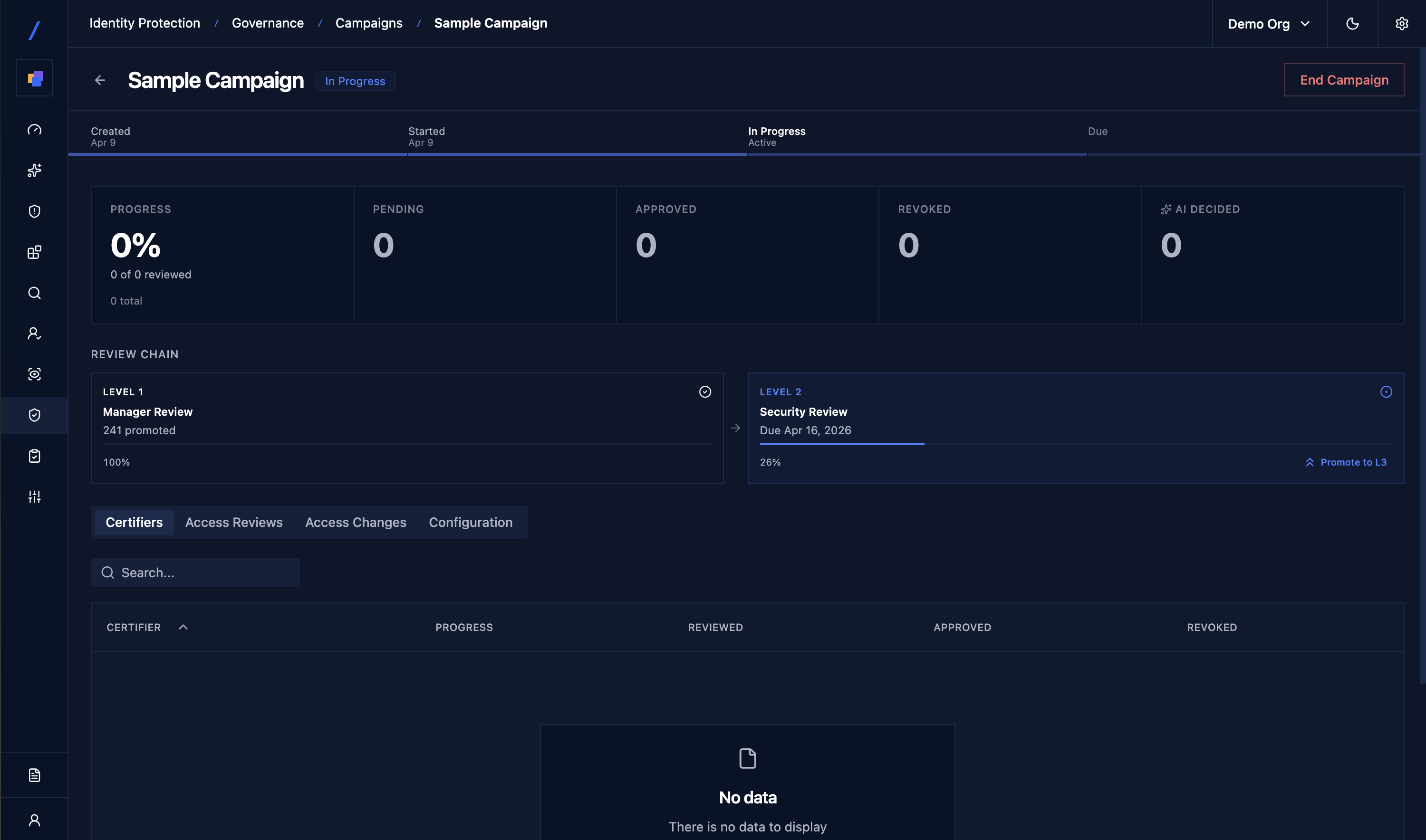The height and width of the screenshot is (840, 1426).
Task: Select the AI sparkles icon in sidebar
Action: tap(34, 171)
